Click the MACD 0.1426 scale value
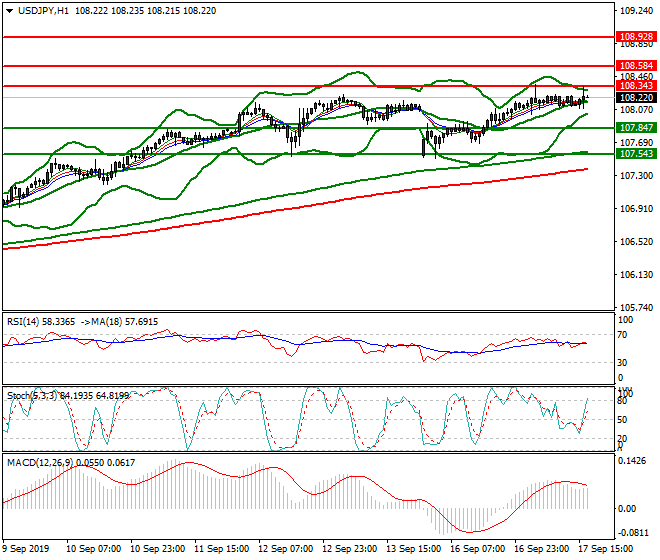Image resolution: width=660 pixels, height=560 pixels. tap(632, 461)
